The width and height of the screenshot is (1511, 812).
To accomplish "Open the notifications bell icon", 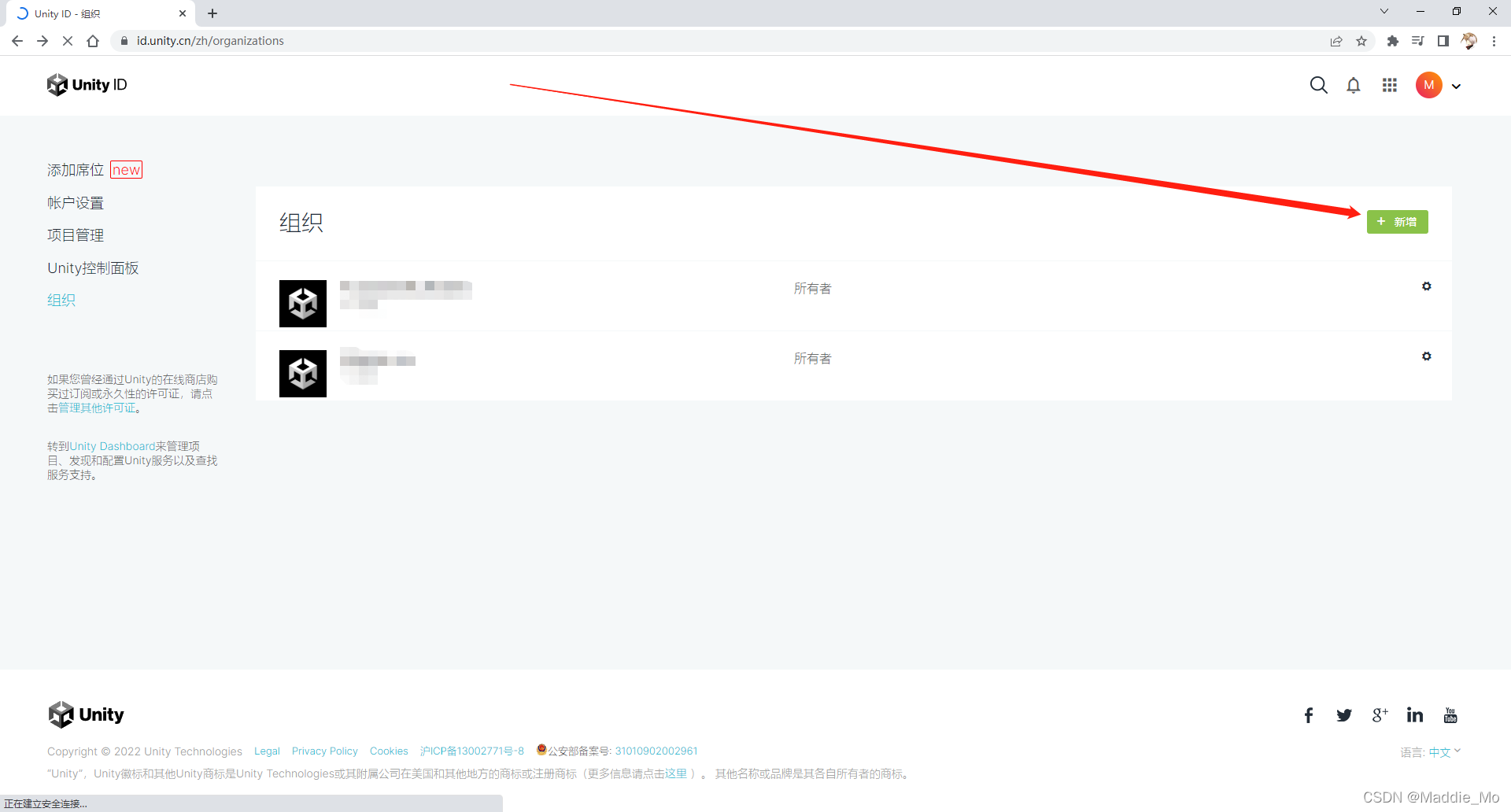I will 1354,85.
